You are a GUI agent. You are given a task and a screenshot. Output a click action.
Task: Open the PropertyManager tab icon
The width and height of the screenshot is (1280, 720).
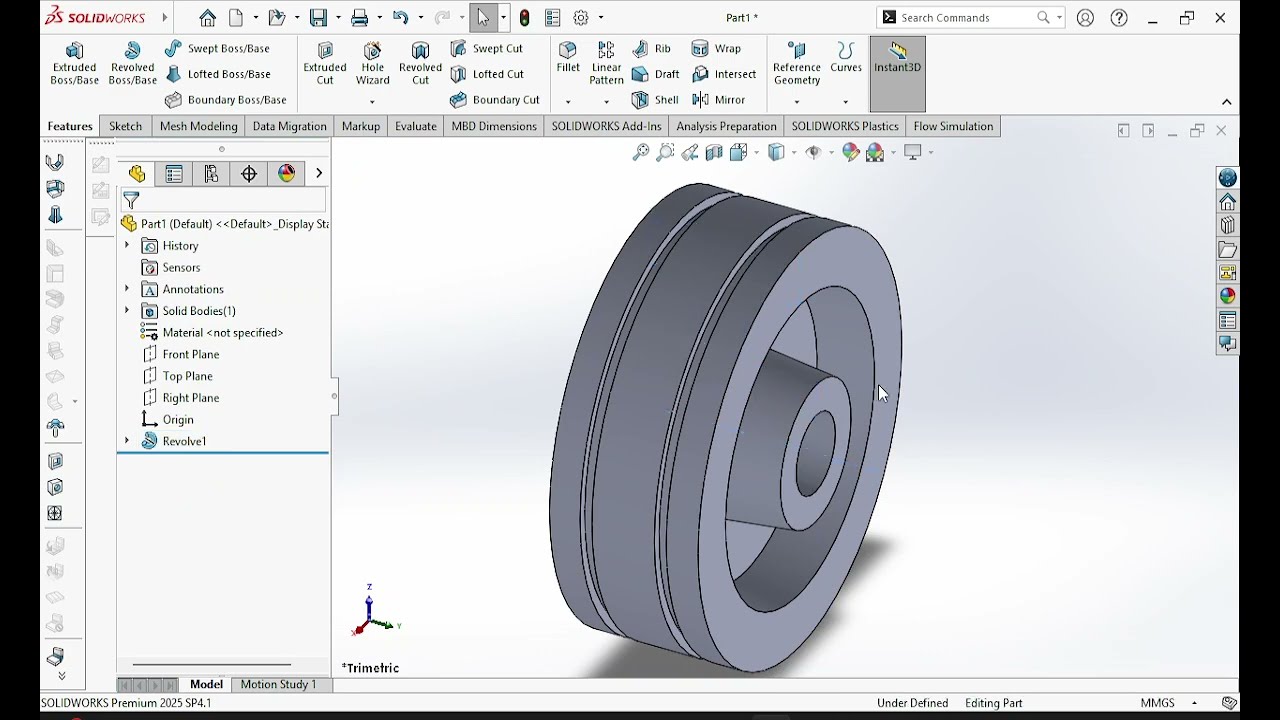(174, 174)
